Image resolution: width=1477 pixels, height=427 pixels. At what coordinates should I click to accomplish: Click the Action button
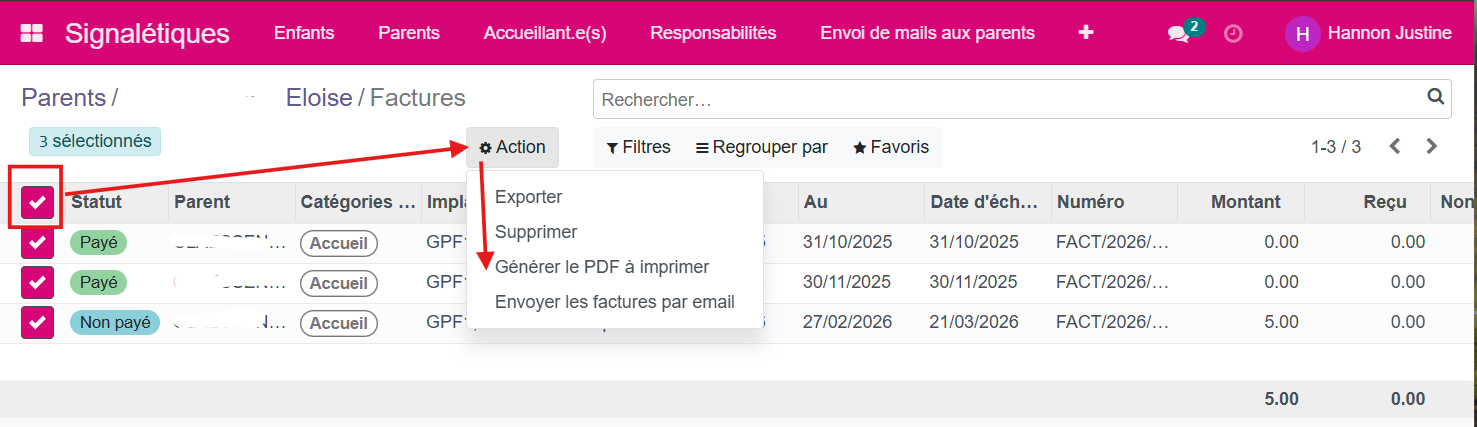[x=512, y=147]
